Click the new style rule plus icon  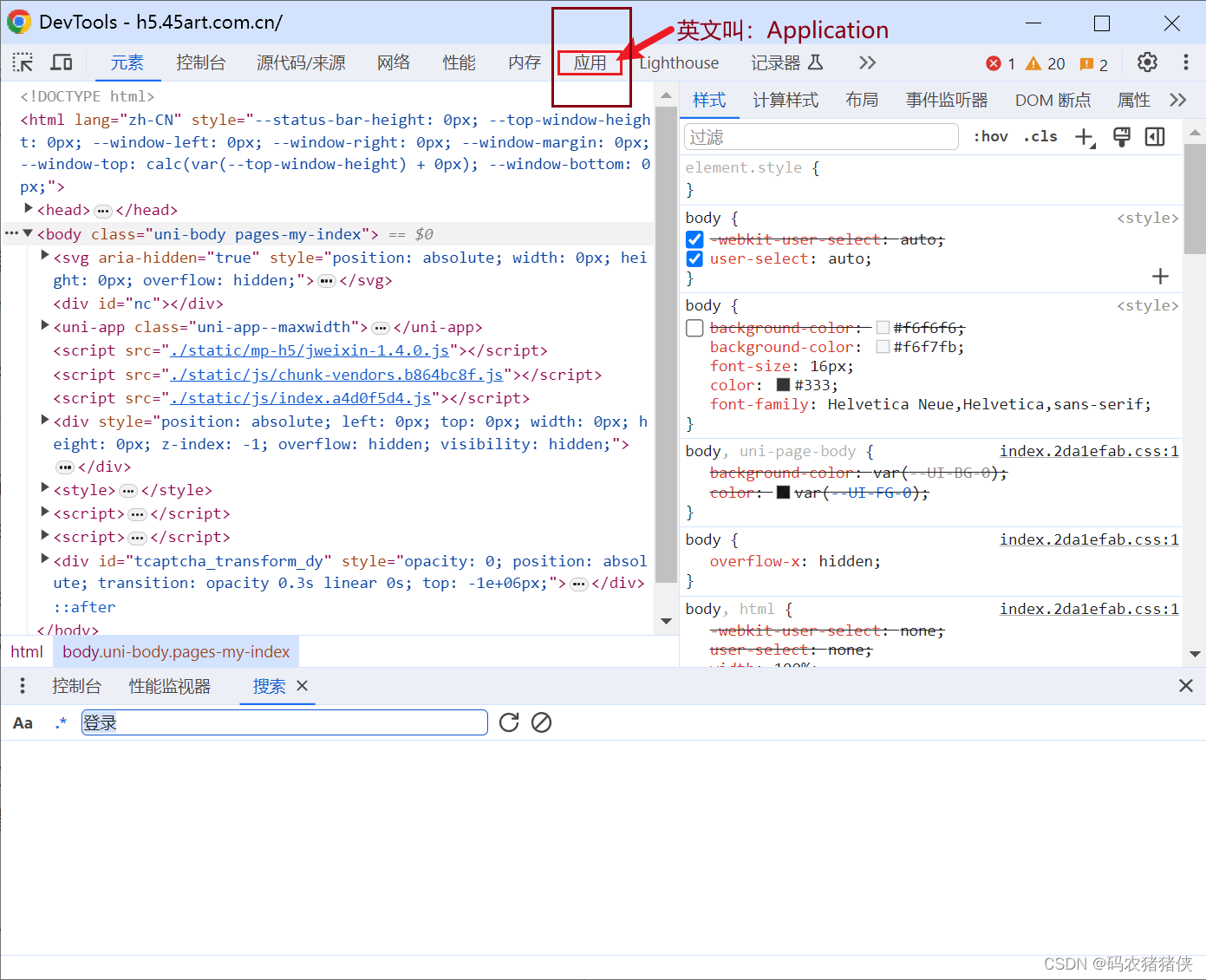[1085, 137]
